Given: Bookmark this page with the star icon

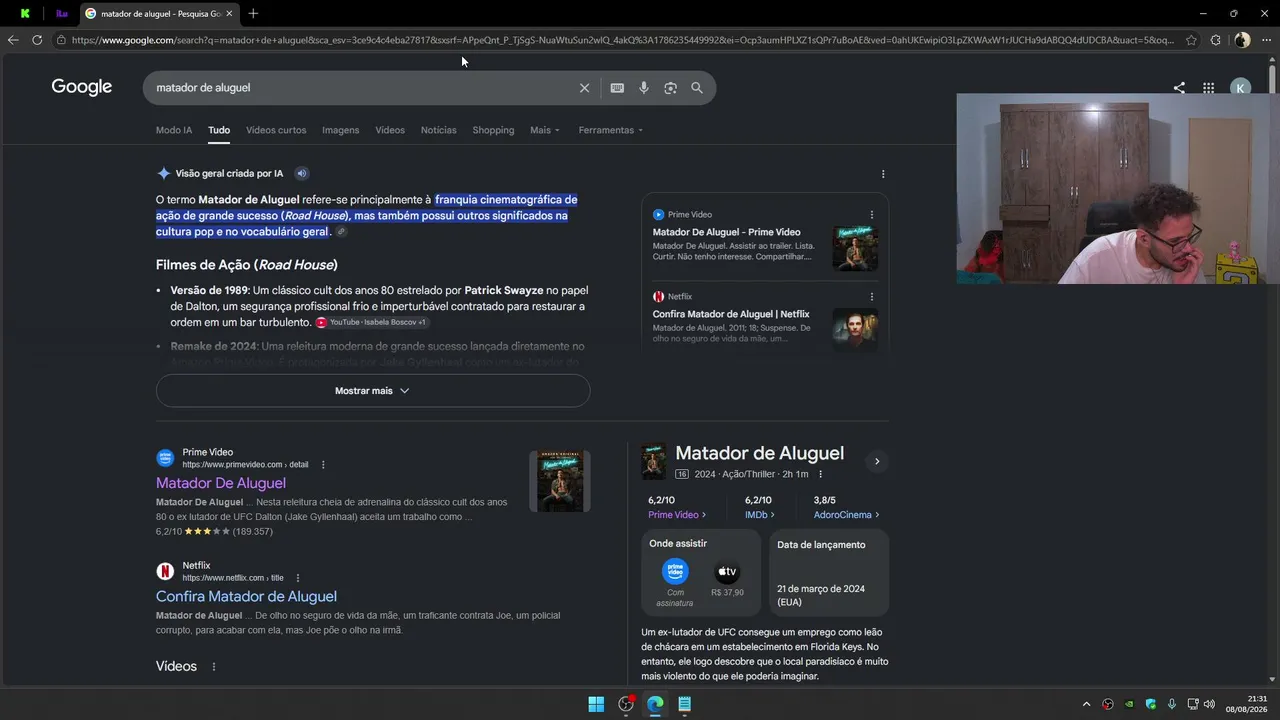Looking at the screenshot, I should 1191,40.
